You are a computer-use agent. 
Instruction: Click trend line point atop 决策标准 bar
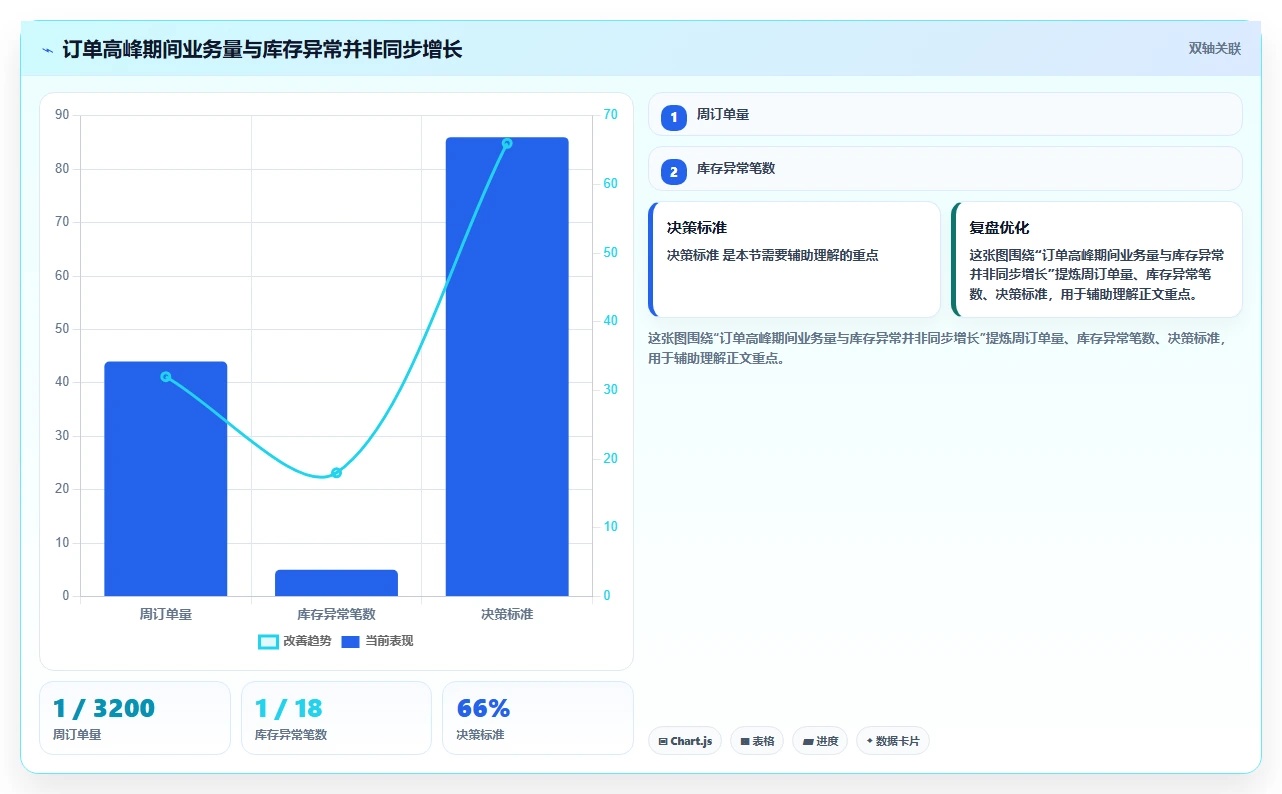point(507,144)
